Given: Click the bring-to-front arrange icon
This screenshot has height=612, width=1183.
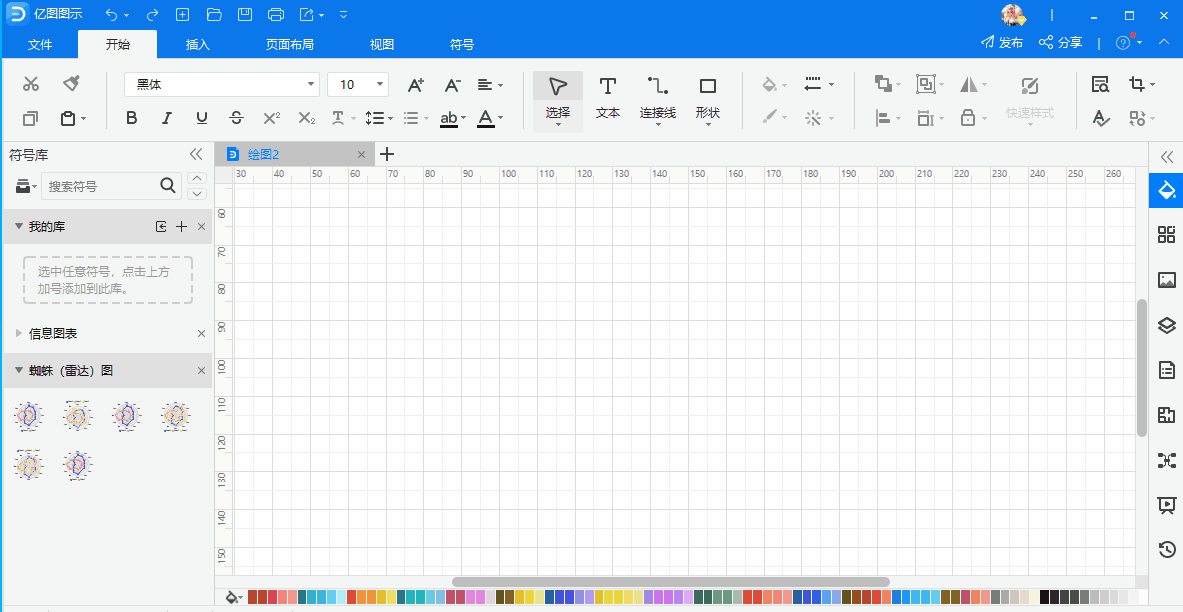Looking at the screenshot, I should pyautogui.click(x=883, y=84).
